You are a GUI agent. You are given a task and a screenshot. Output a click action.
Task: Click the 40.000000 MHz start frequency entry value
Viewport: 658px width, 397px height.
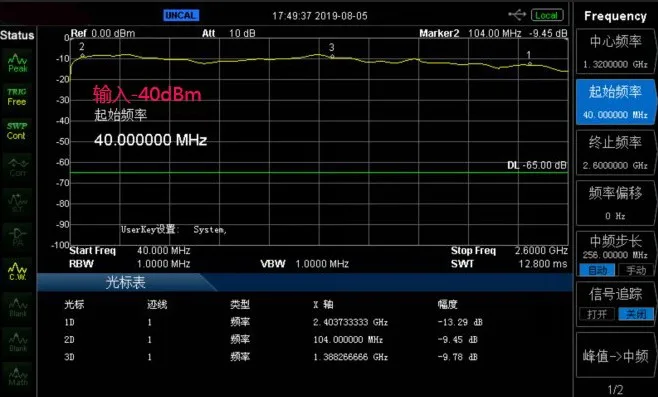151,140
